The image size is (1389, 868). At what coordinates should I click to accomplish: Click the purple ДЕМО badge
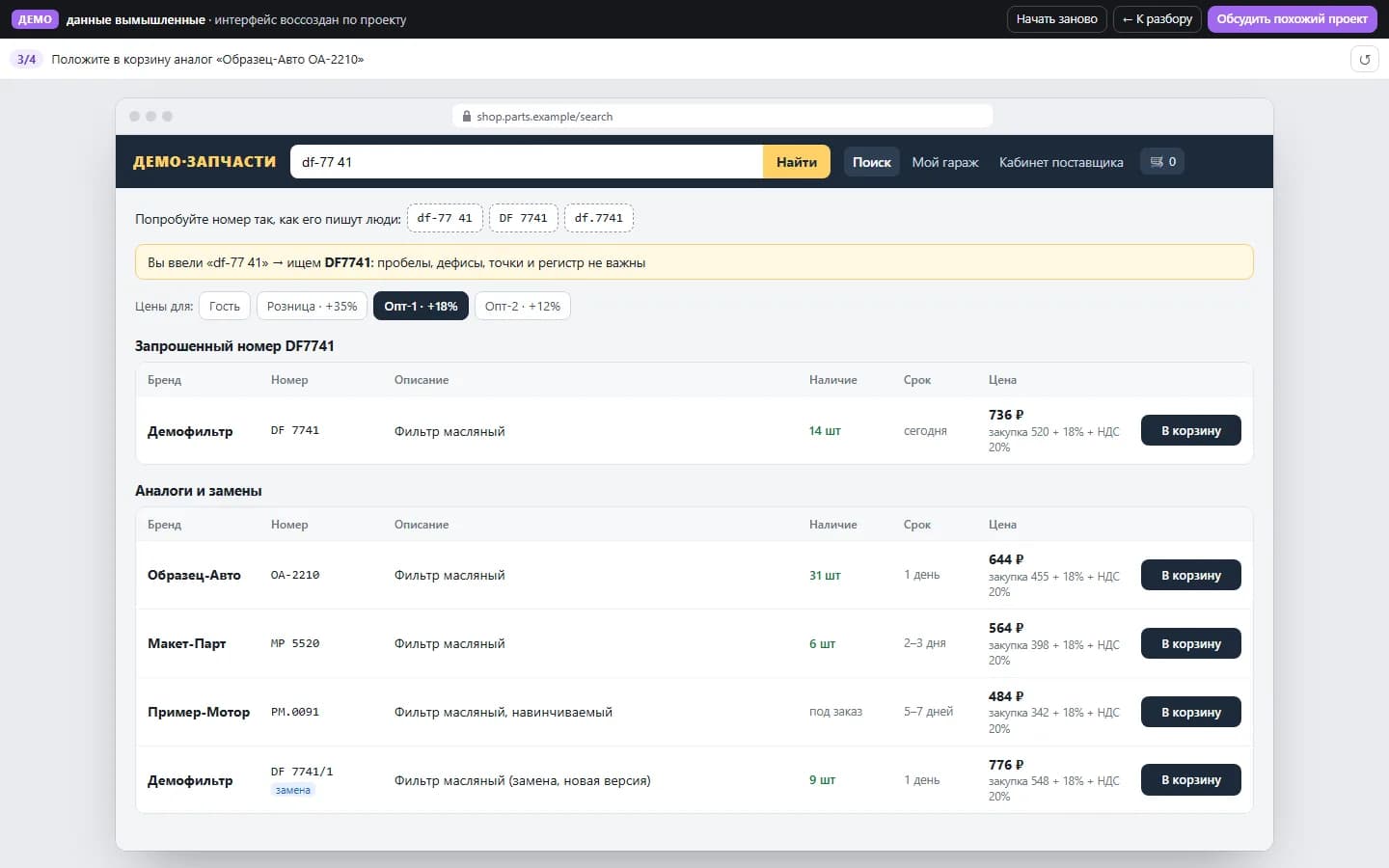35,19
